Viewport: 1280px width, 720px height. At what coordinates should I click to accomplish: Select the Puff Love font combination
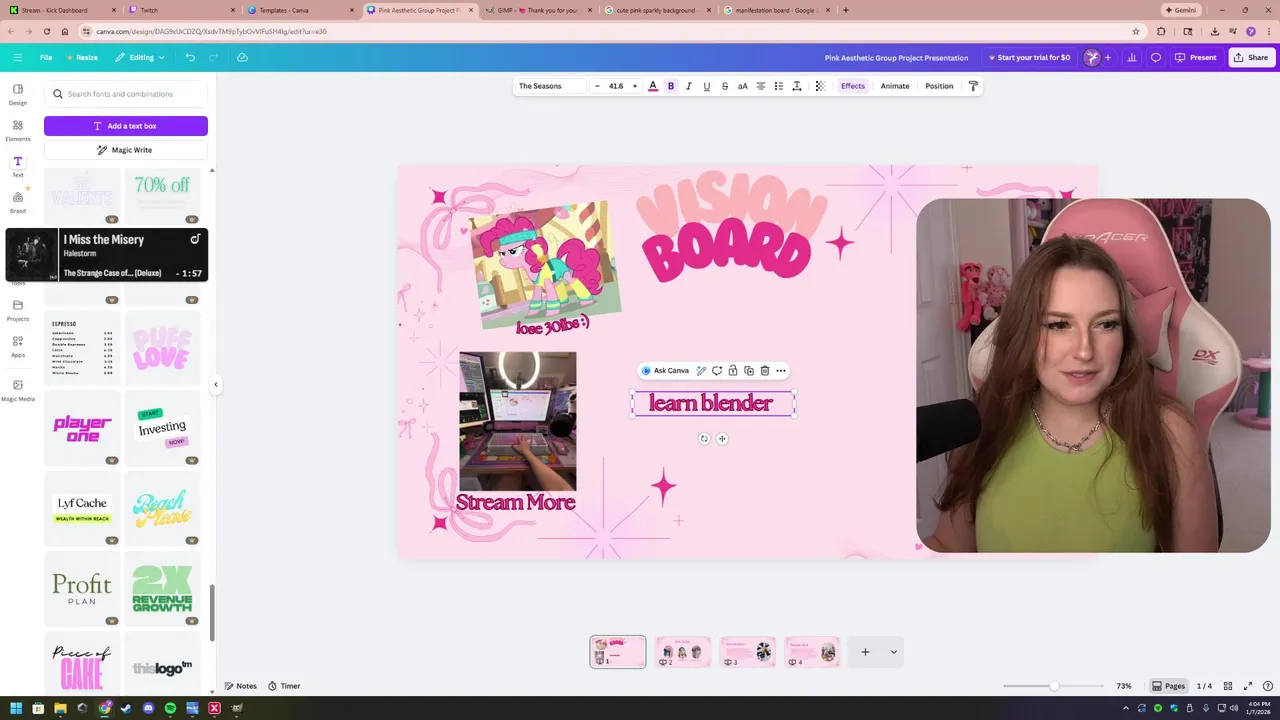pyautogui.click(x=162, y=348)
